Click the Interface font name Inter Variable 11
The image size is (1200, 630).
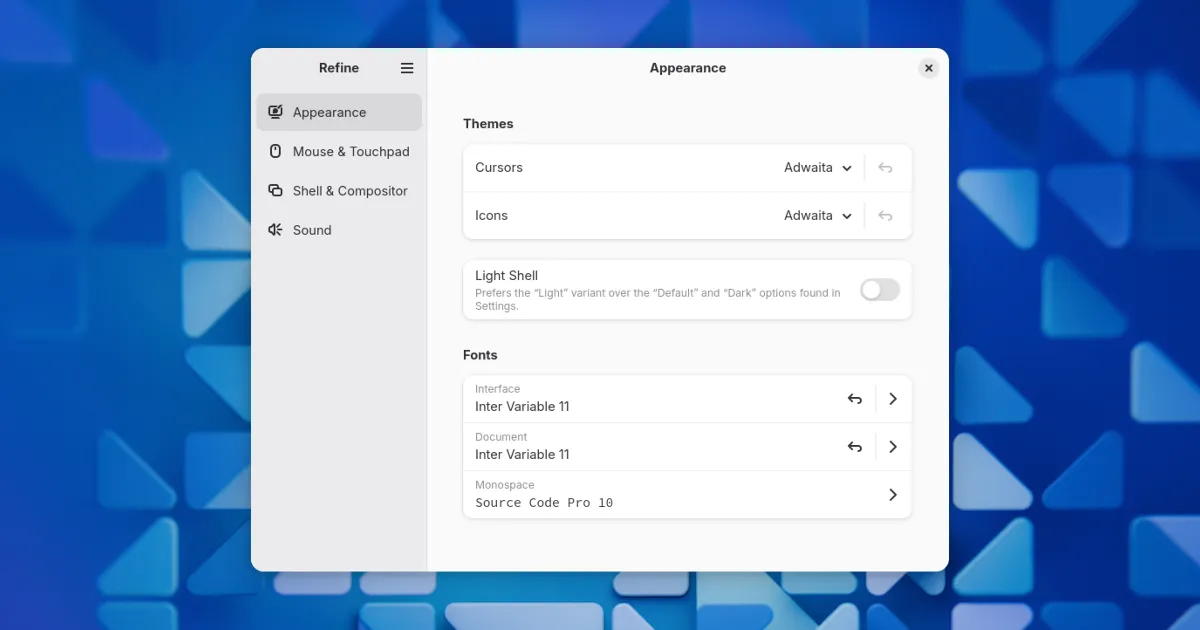pyautogui.click(x=522, y=407)
